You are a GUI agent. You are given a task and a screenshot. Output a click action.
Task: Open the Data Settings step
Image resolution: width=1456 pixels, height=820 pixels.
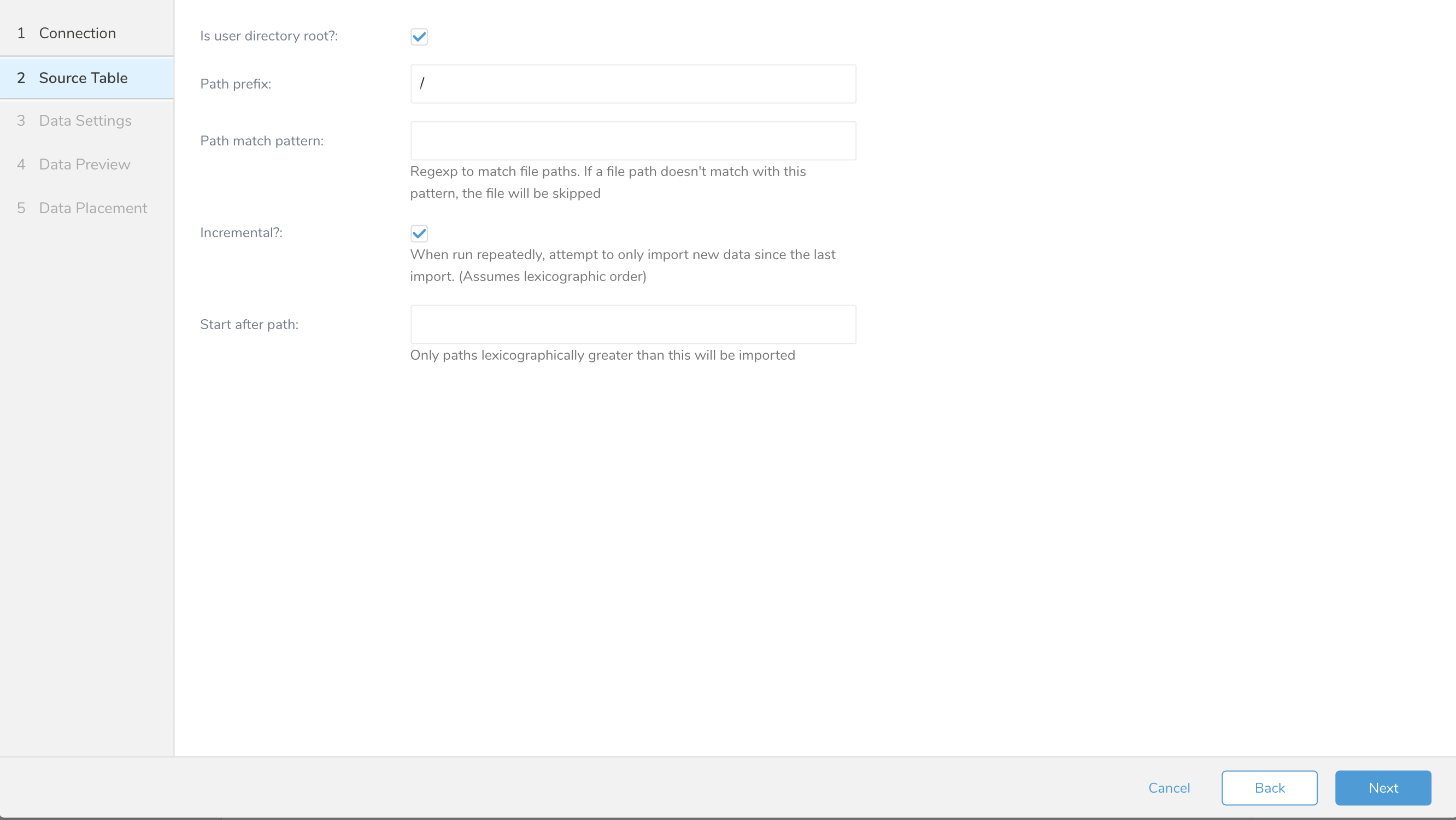(85, 120)
